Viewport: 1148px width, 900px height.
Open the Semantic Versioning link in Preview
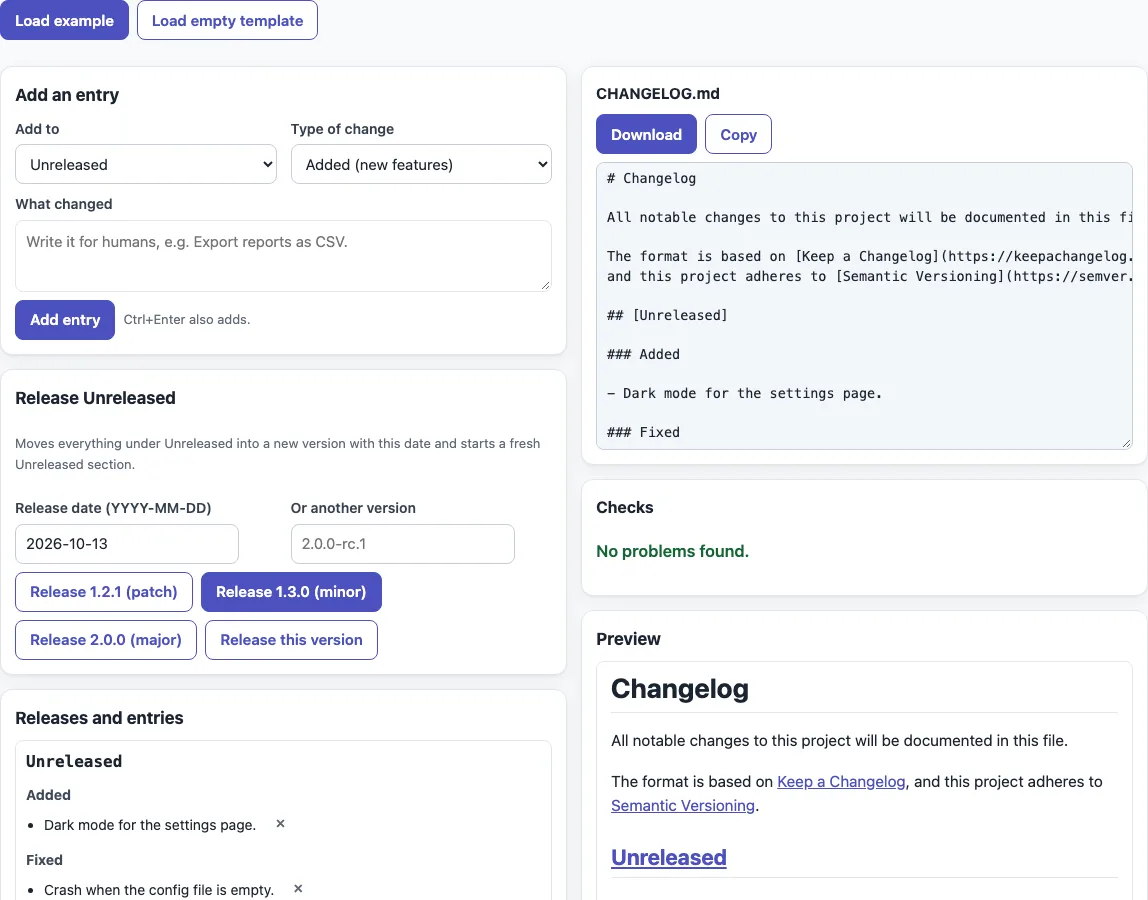point(683,806)
